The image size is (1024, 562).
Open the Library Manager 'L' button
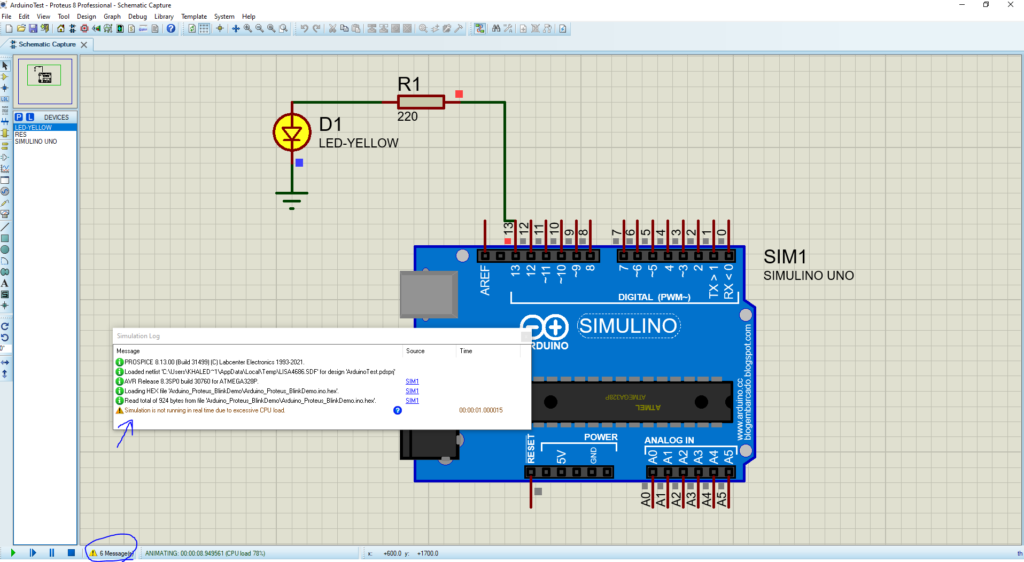click(x=30, y=117)
